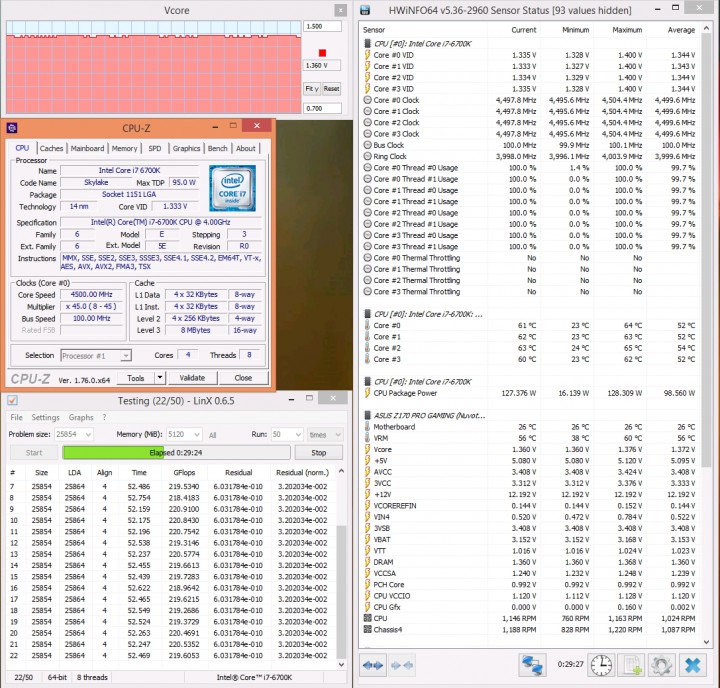Click the Vcore graph Reset button
Image resolution: width=720 pixels, height=688 pixels.
click(331, 89)
